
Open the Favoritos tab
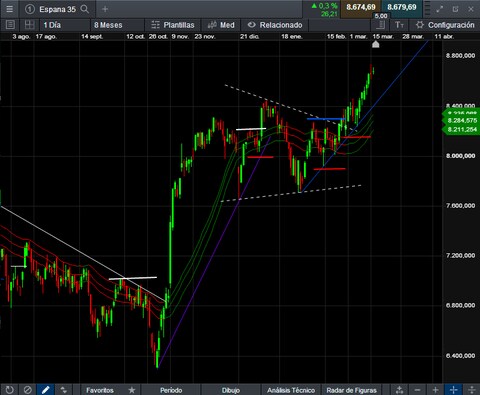(100, 390)
